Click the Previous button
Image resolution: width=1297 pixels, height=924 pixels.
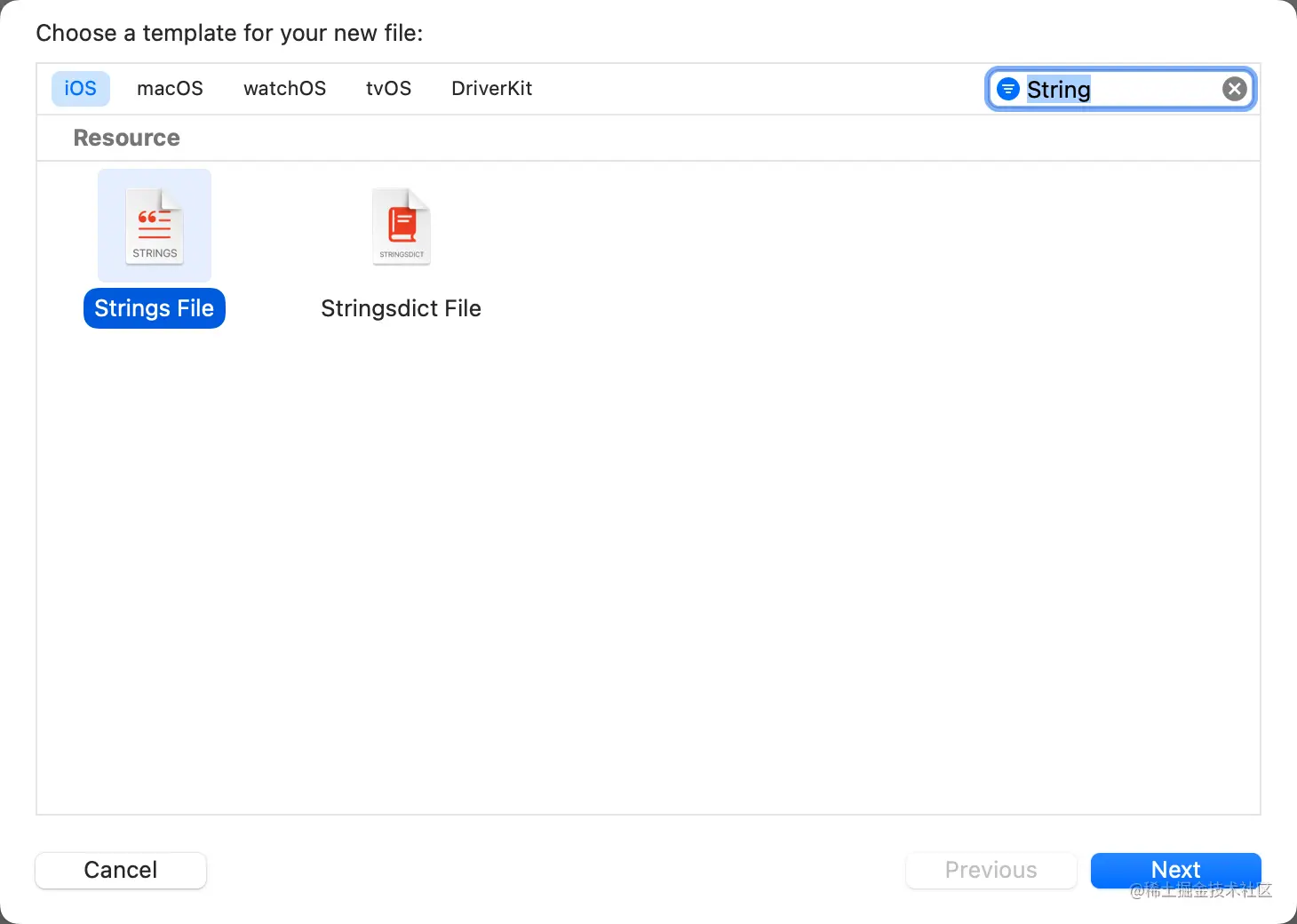tap(991, 870)
